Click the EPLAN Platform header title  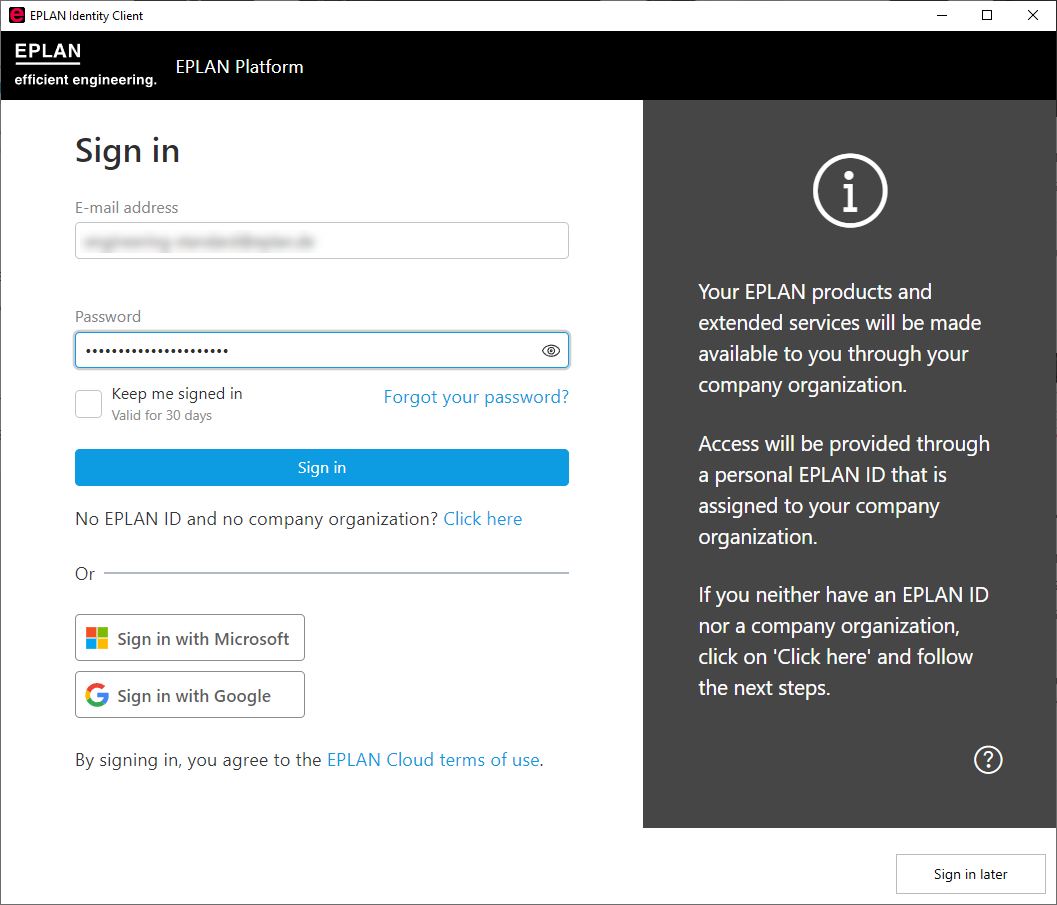pos(239,67)
